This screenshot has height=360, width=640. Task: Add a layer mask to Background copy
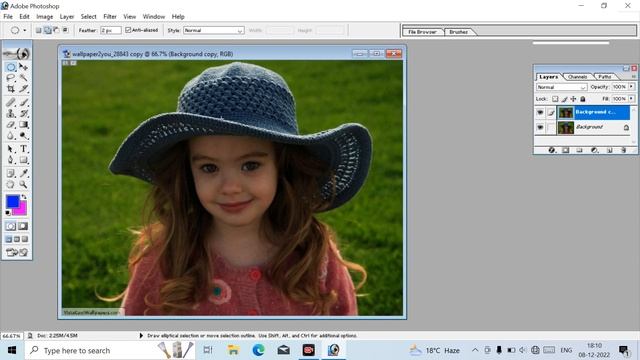pyautogui.click(x=566, y=150)
